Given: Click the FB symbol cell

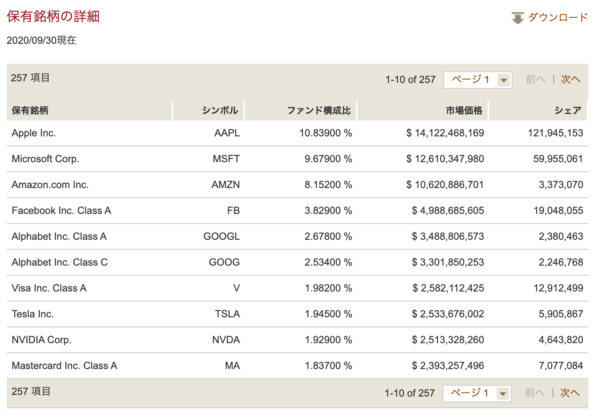Looking at the screenshot, I should coord(233,210).
